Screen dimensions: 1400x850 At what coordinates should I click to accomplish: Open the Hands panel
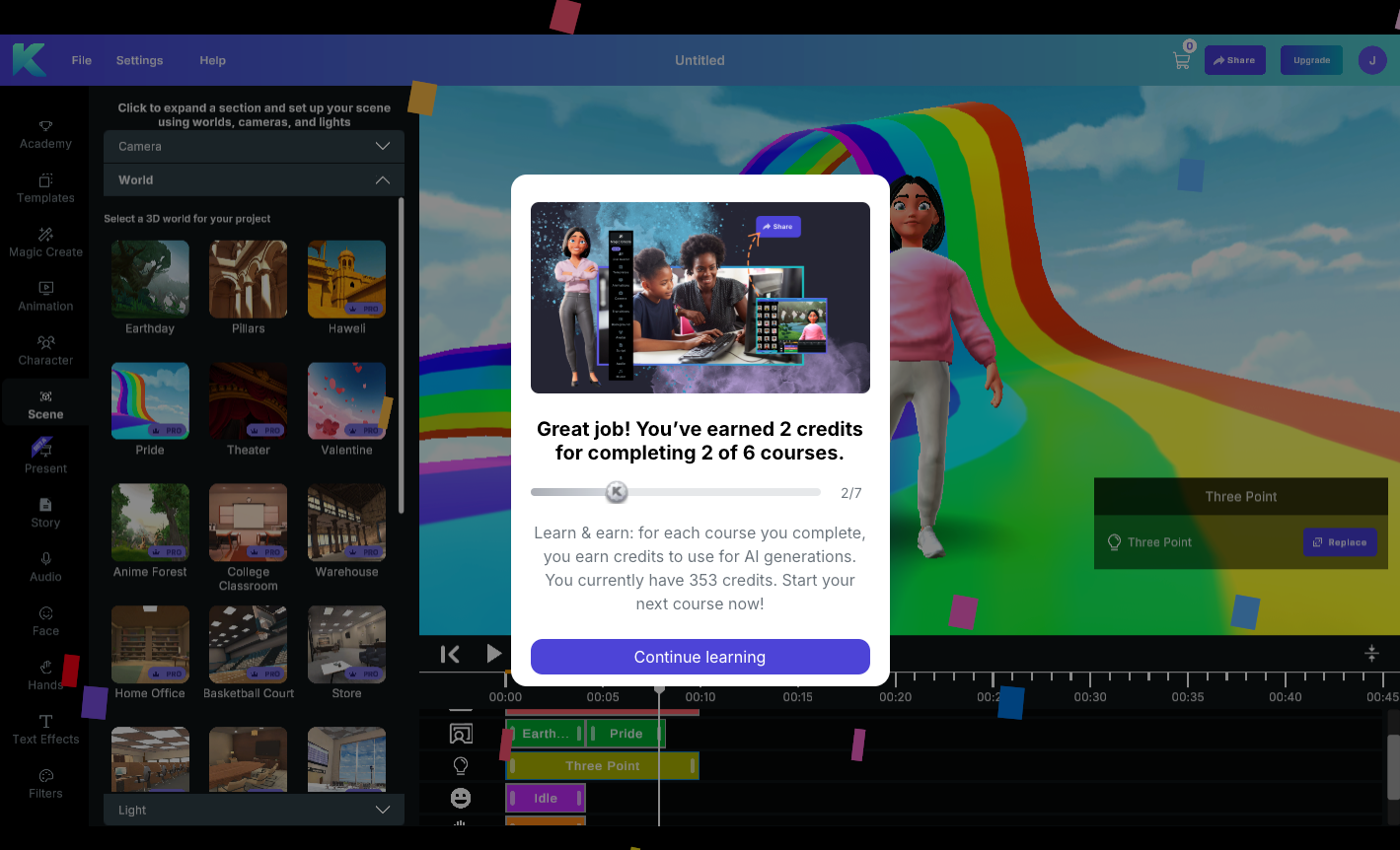45,675
